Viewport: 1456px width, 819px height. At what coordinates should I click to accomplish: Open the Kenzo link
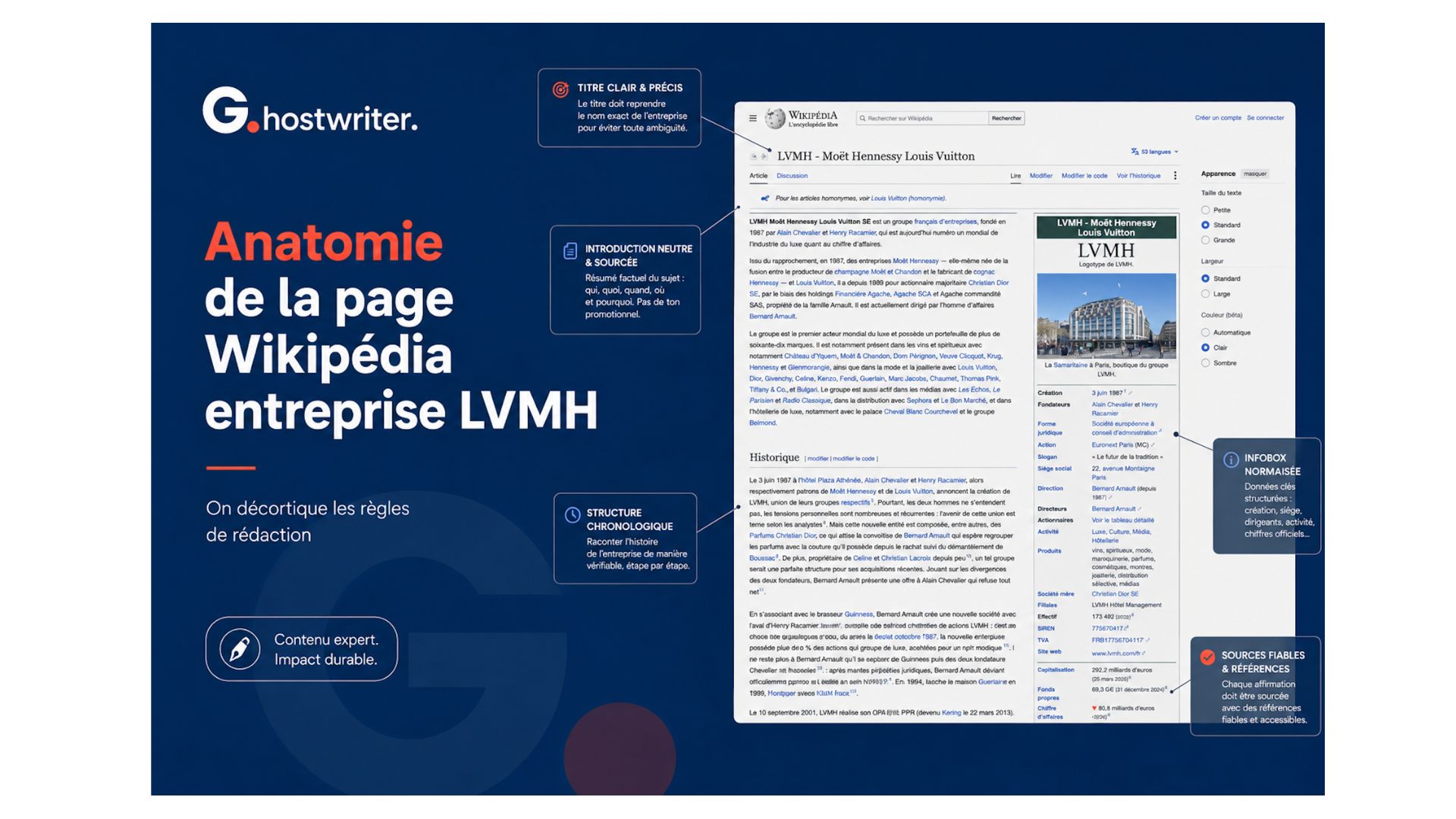click(x=826, y=379)
